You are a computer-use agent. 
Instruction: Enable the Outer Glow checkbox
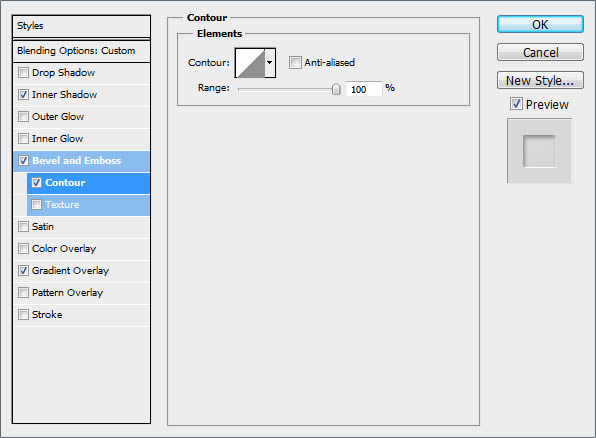pos(24,117)
